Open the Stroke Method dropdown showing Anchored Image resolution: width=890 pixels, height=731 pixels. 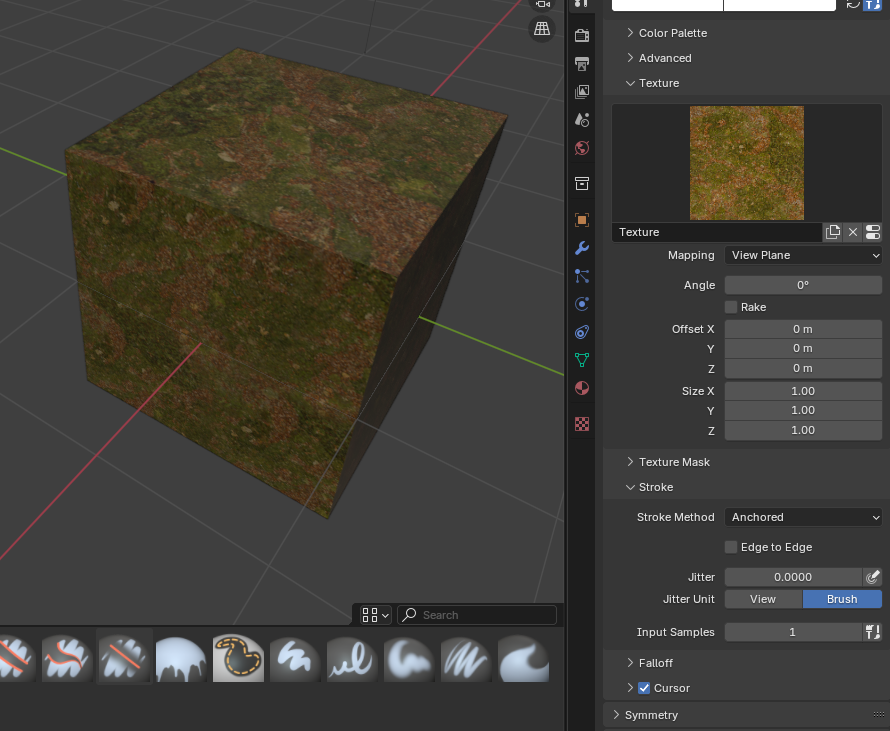point(803,517)
